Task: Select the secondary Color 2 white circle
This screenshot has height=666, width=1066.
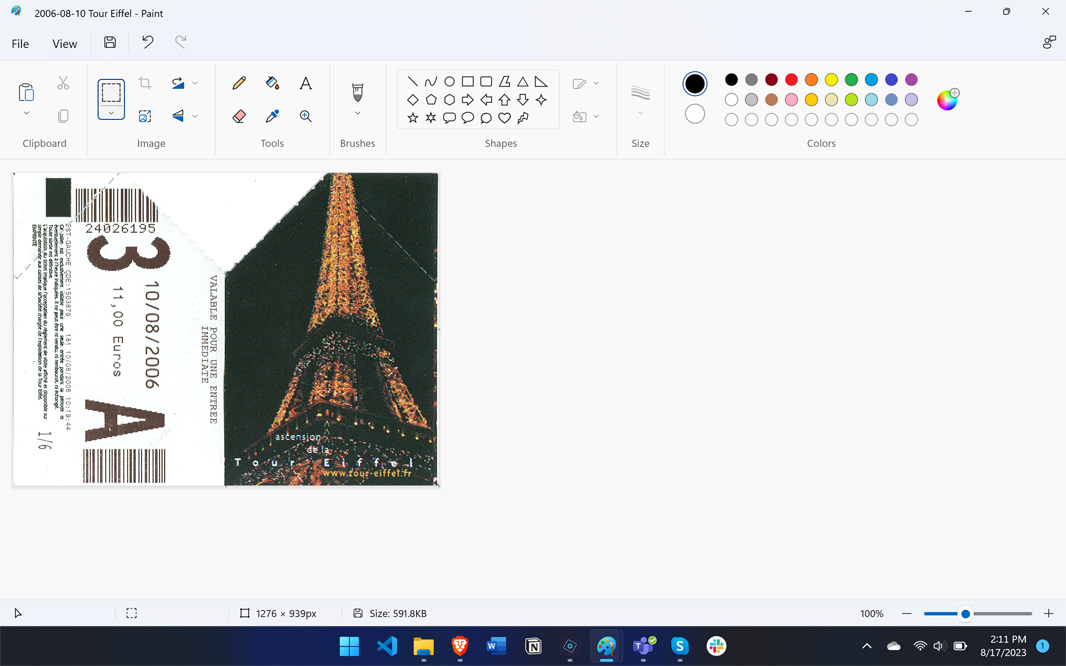Action: tap(695, 114)
